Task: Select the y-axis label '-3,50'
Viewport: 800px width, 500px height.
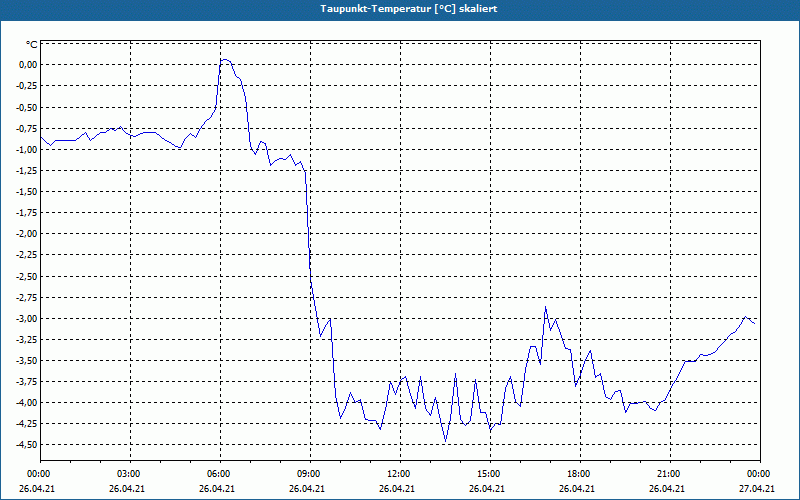Action: coord(27,361)
